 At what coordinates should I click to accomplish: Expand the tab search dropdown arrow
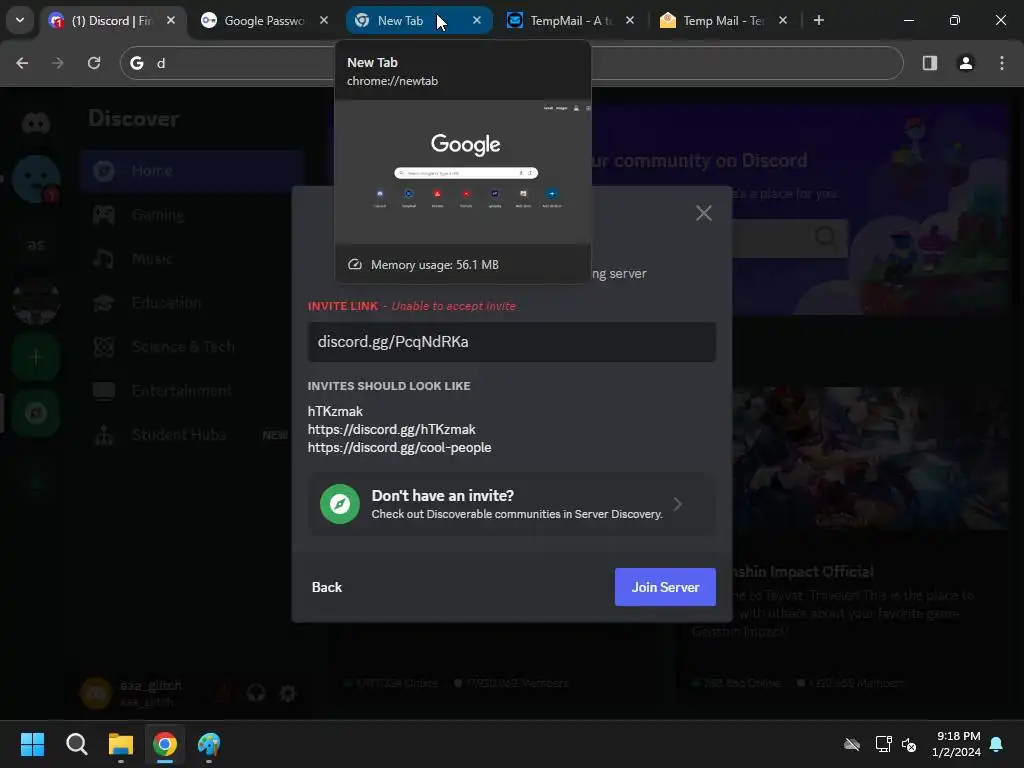coord(20,20)
